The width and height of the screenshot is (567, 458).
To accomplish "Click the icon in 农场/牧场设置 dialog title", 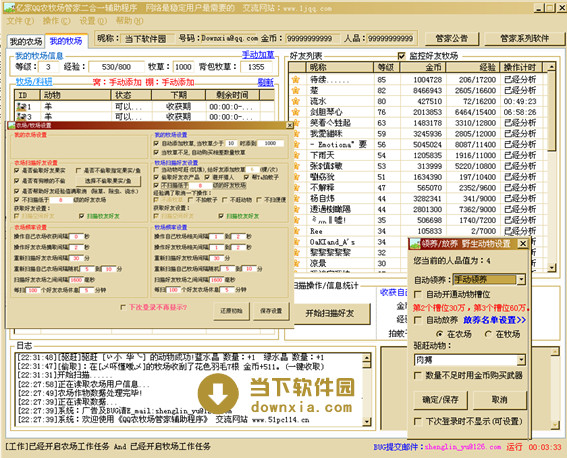I will [11, 125].
